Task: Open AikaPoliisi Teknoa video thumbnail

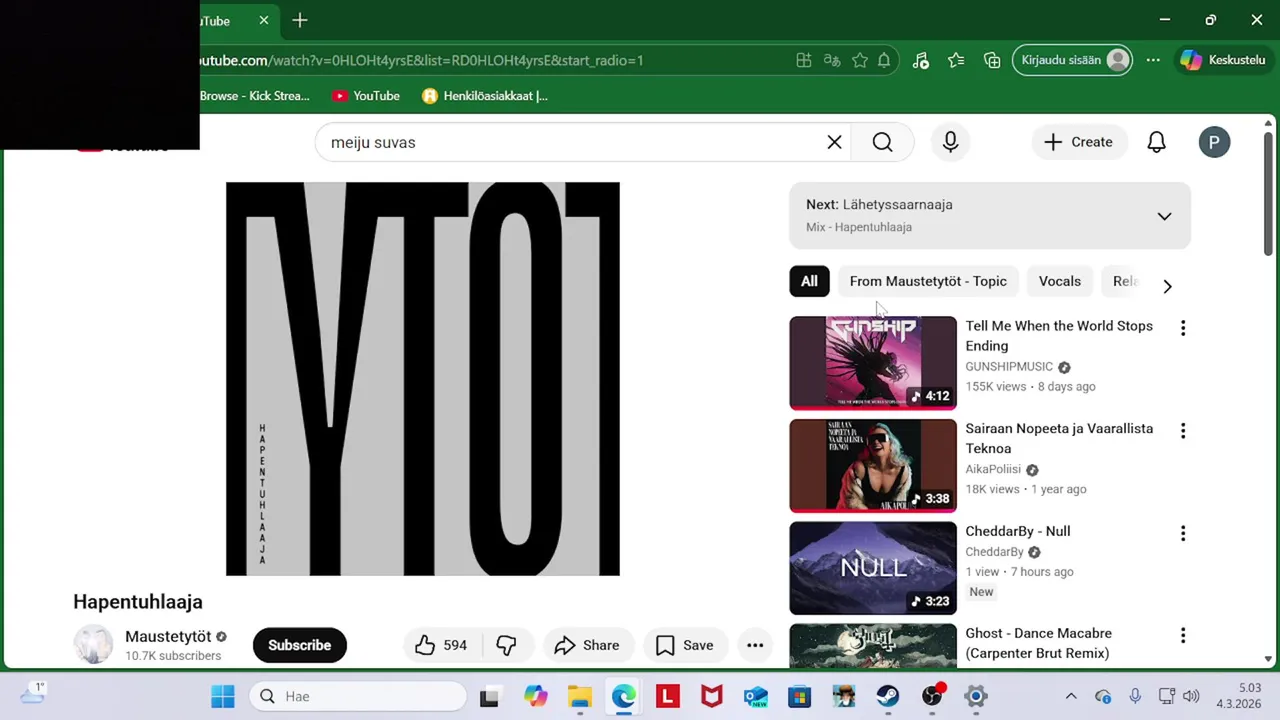Action: (873, 466)
